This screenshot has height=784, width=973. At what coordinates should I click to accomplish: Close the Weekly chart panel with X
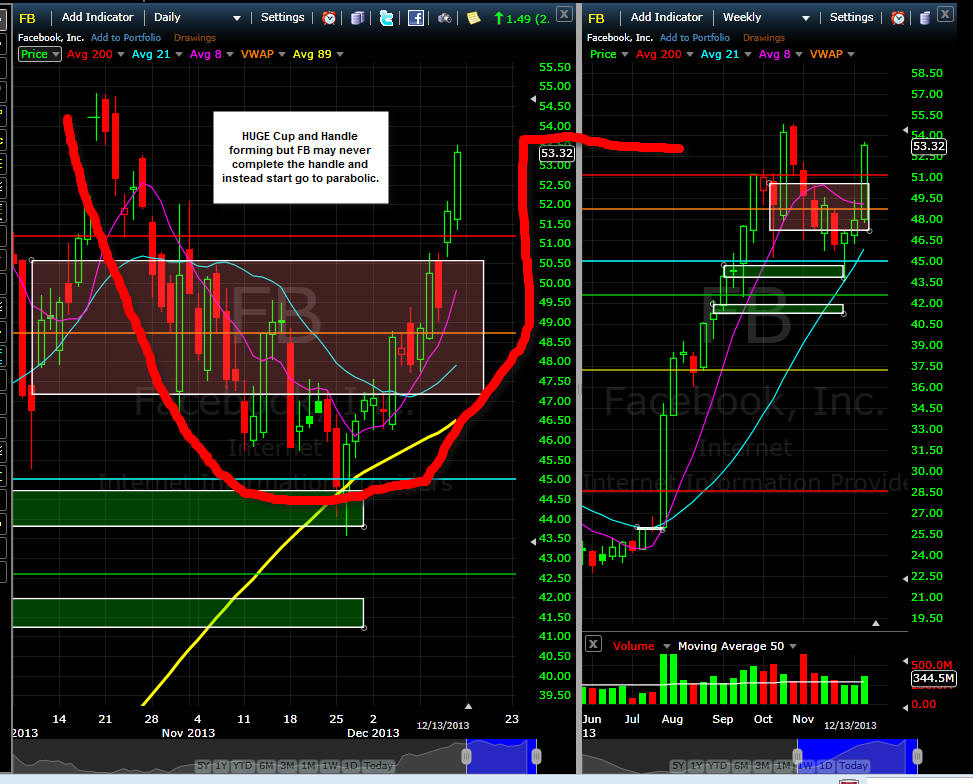[x=945, y=14]
